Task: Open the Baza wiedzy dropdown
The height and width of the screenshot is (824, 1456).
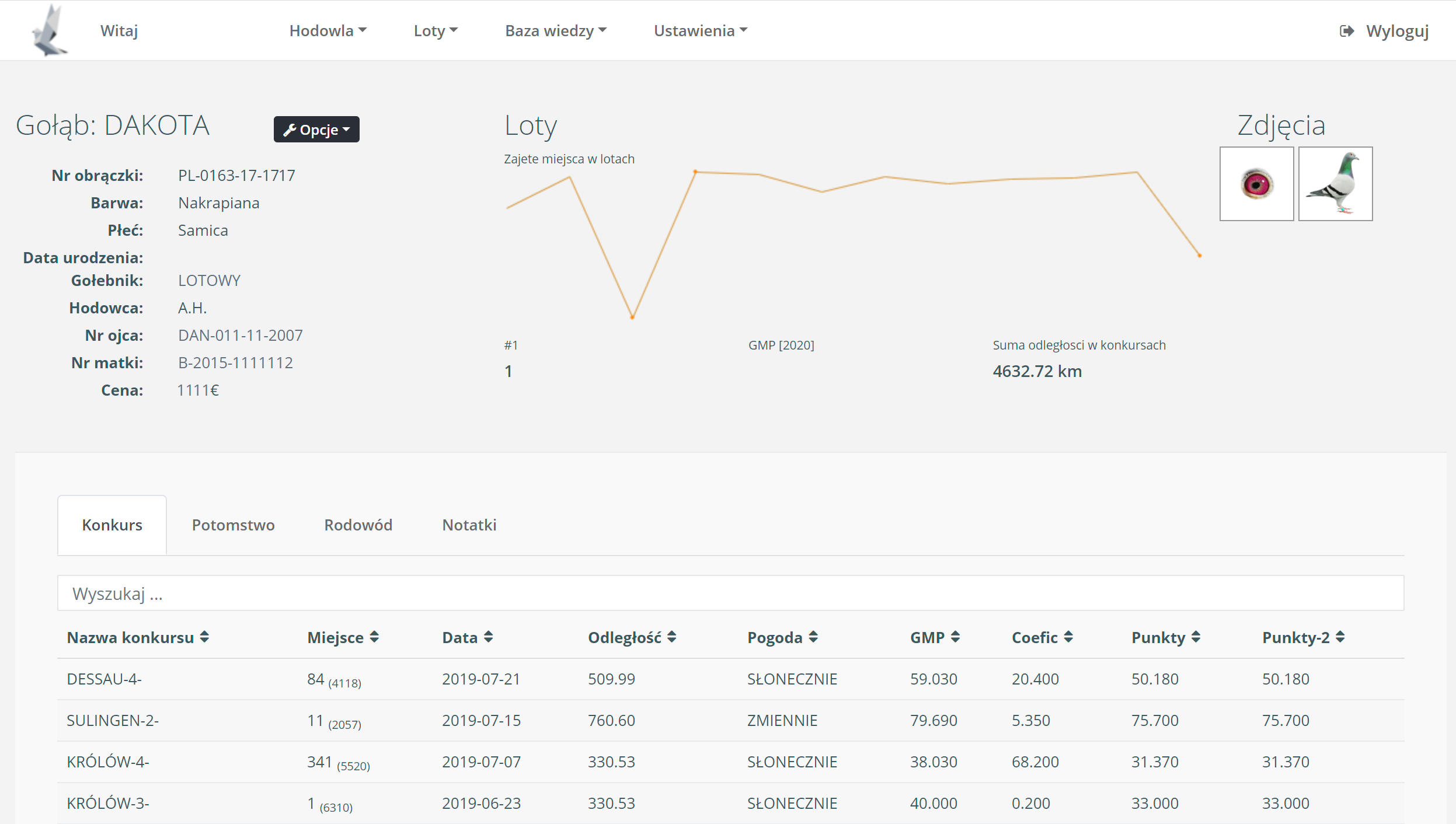Action: 555,31
